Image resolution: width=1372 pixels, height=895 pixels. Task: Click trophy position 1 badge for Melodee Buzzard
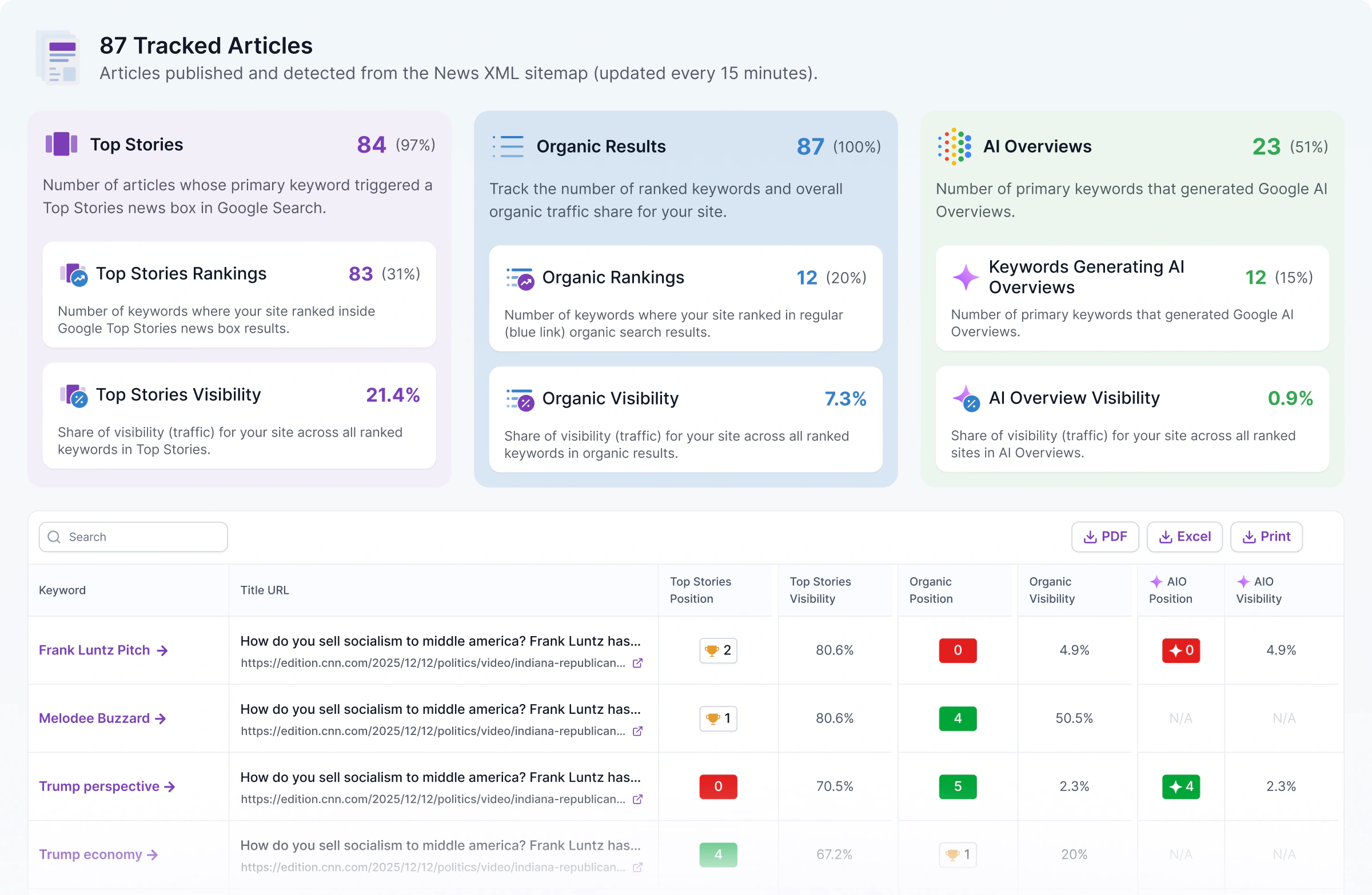(718, 718)
